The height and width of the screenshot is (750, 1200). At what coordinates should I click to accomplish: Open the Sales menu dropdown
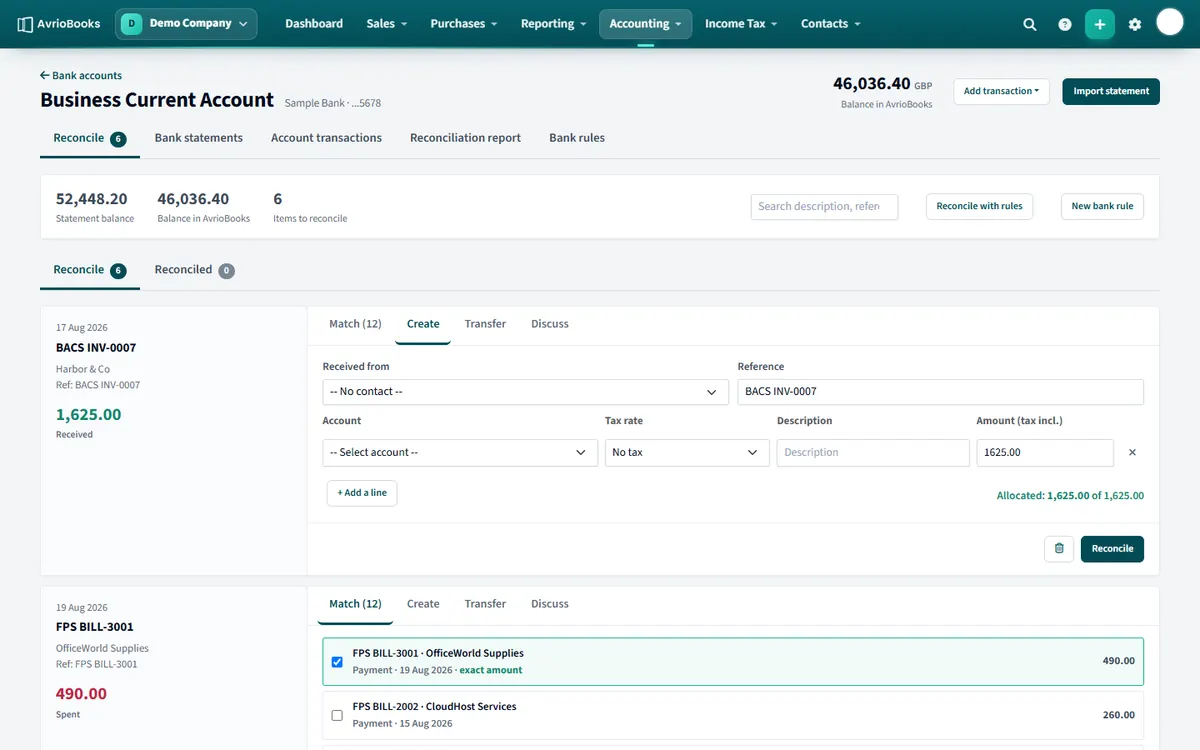coord(386,24)
